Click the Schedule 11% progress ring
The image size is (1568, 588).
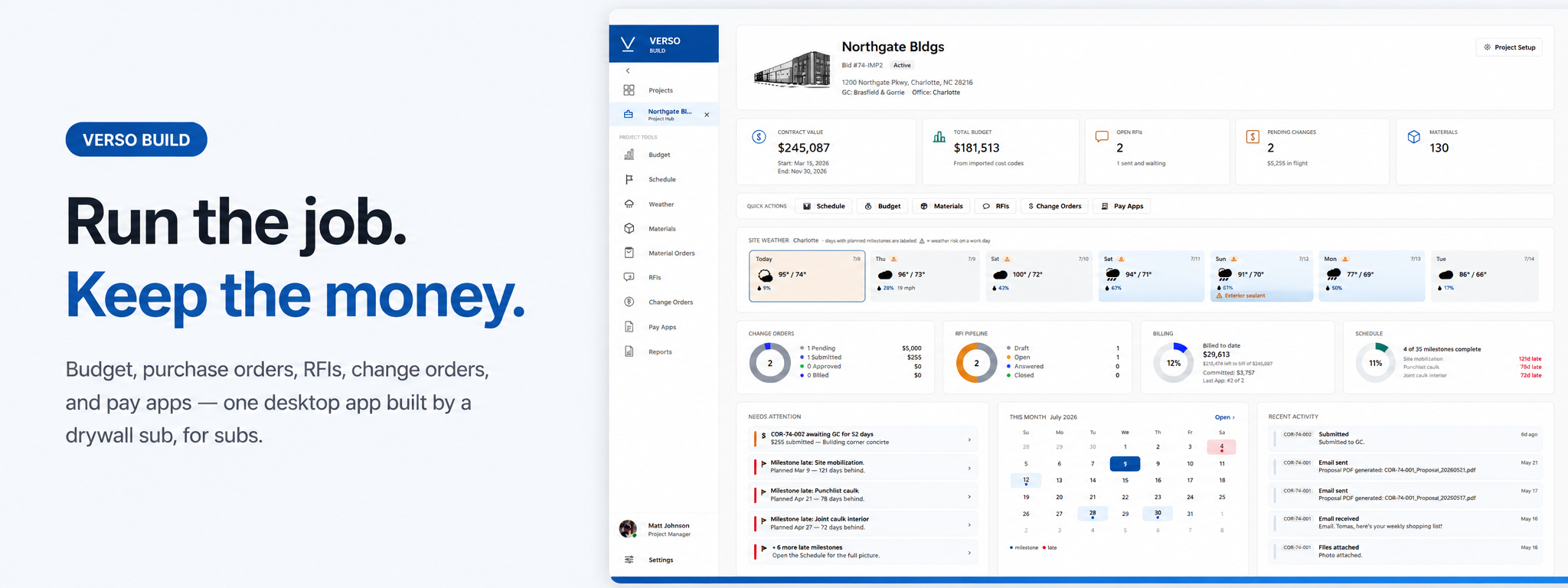1376,363
